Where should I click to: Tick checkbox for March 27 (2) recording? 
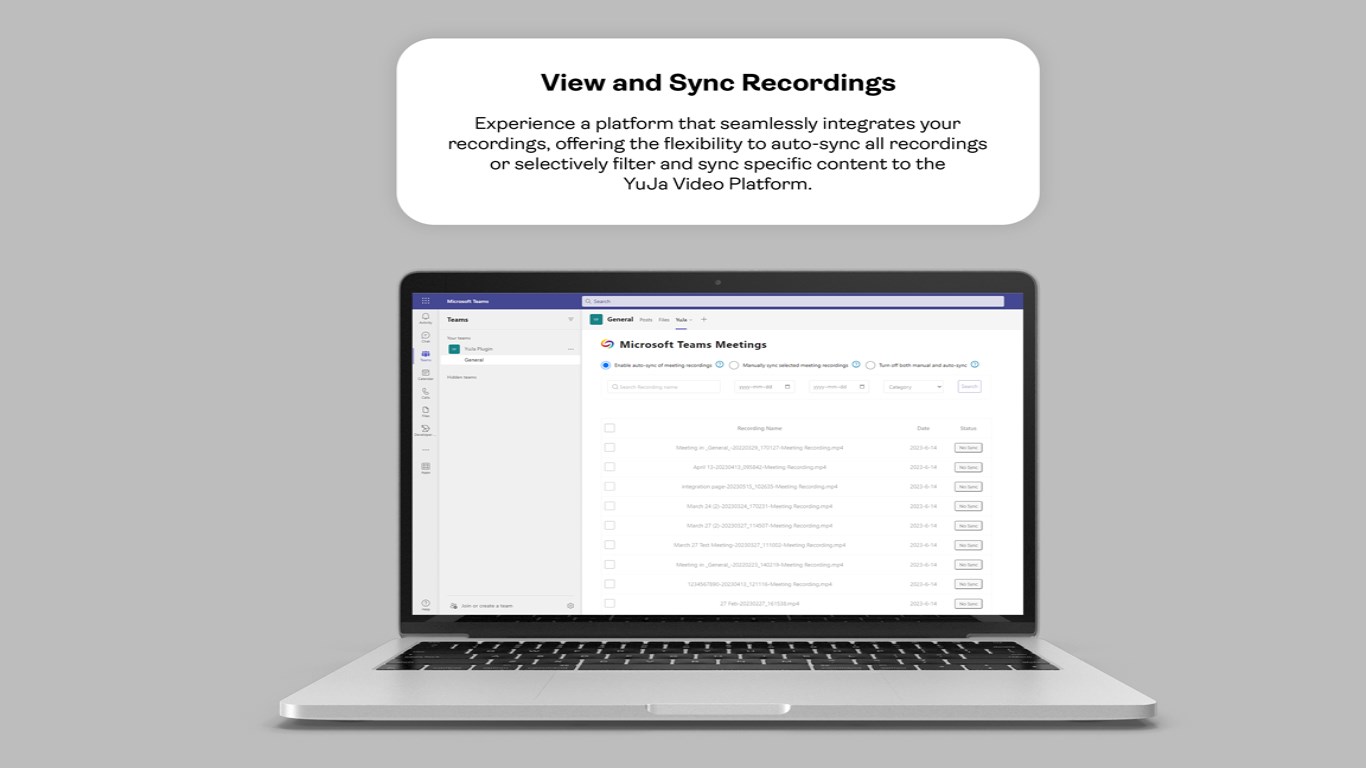coord(610,526)
